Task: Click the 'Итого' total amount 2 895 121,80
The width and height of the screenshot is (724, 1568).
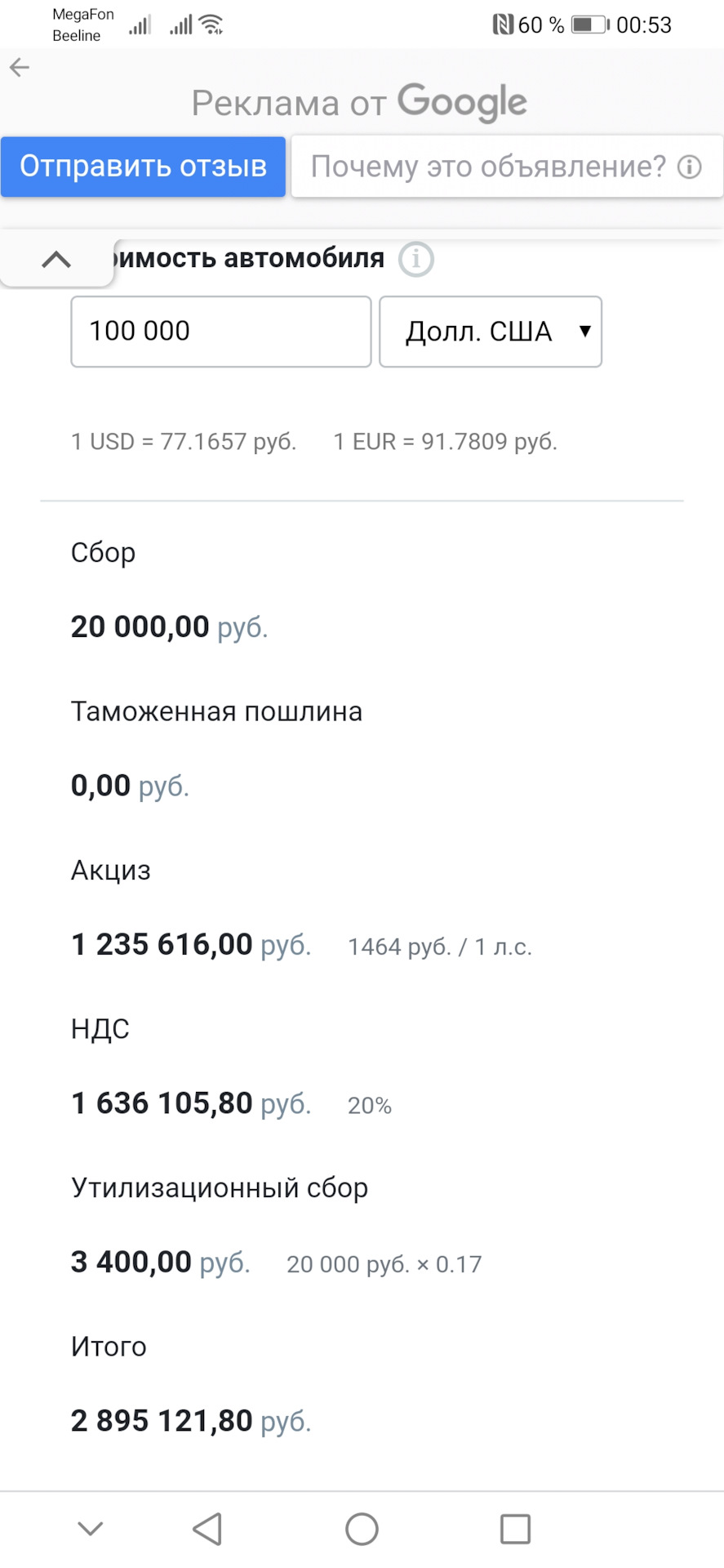Action: (162, 1420)
